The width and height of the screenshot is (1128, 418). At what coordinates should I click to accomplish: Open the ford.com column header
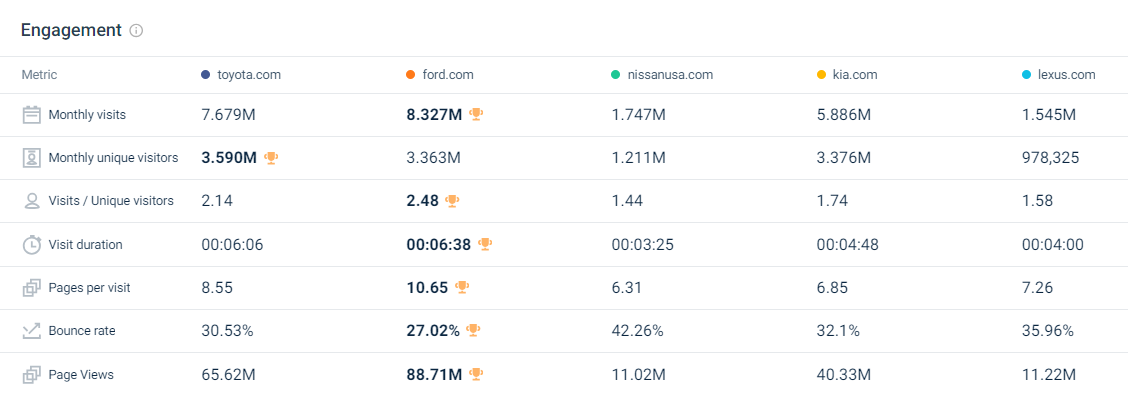click(x=448, y=75)
